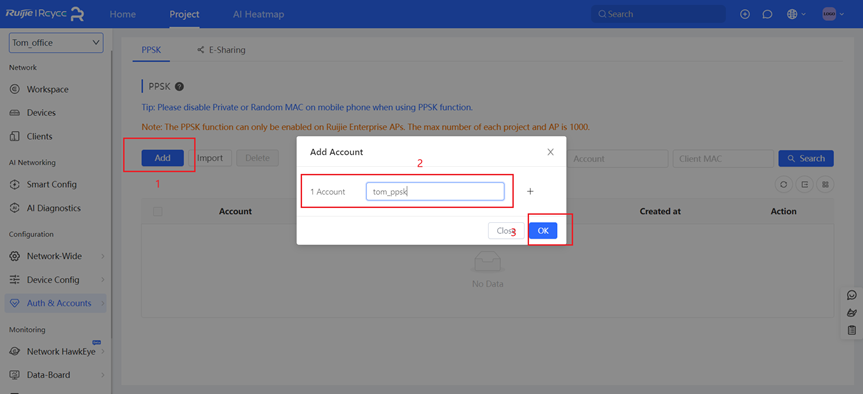Click the refresh icon above the table
Screen dimensions: 863x394
pyautogui.click(x=783, y=185)
